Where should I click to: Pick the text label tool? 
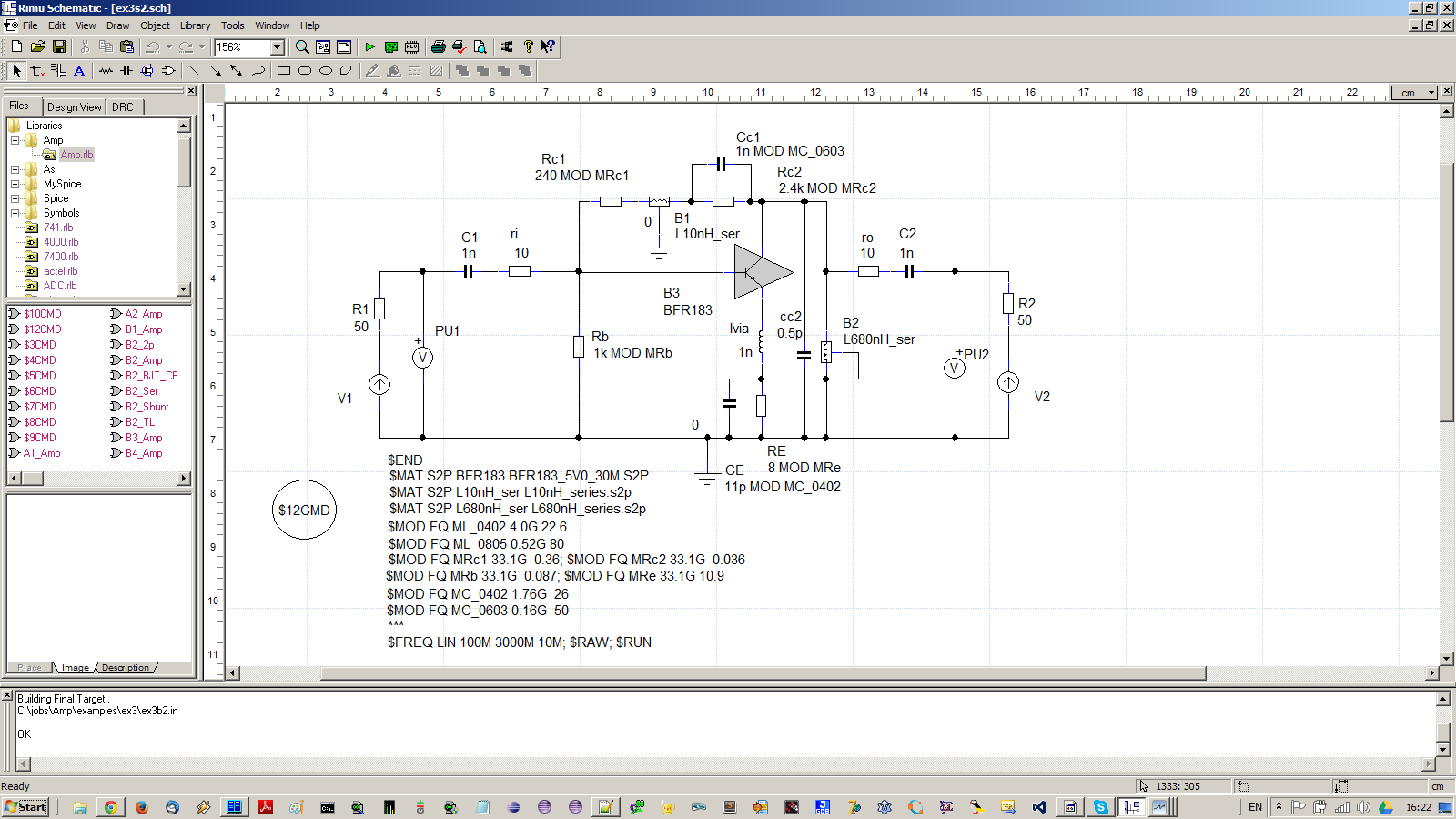coord(79,70)
